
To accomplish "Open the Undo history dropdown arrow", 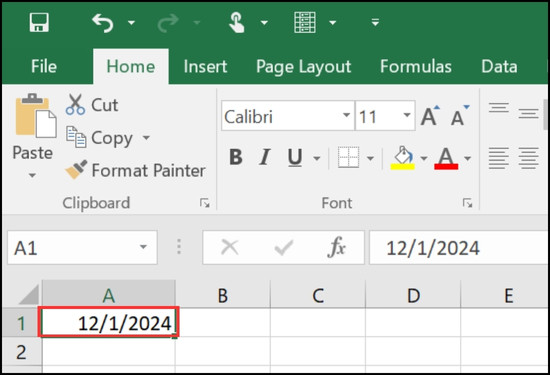I will [x=131, y=23].
